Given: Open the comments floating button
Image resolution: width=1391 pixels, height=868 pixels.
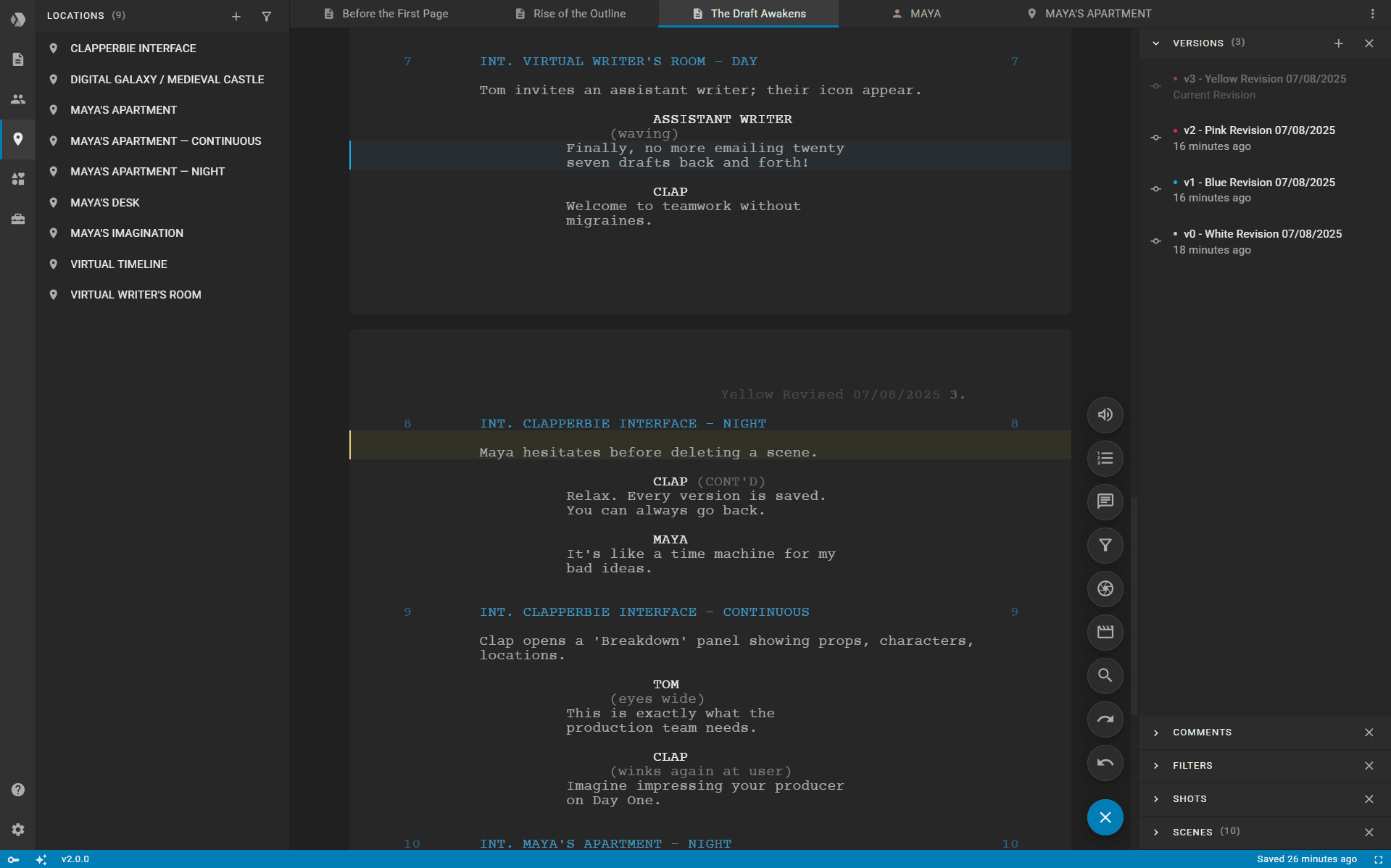Looking at the screenshot, I should tap(1105, 502).
